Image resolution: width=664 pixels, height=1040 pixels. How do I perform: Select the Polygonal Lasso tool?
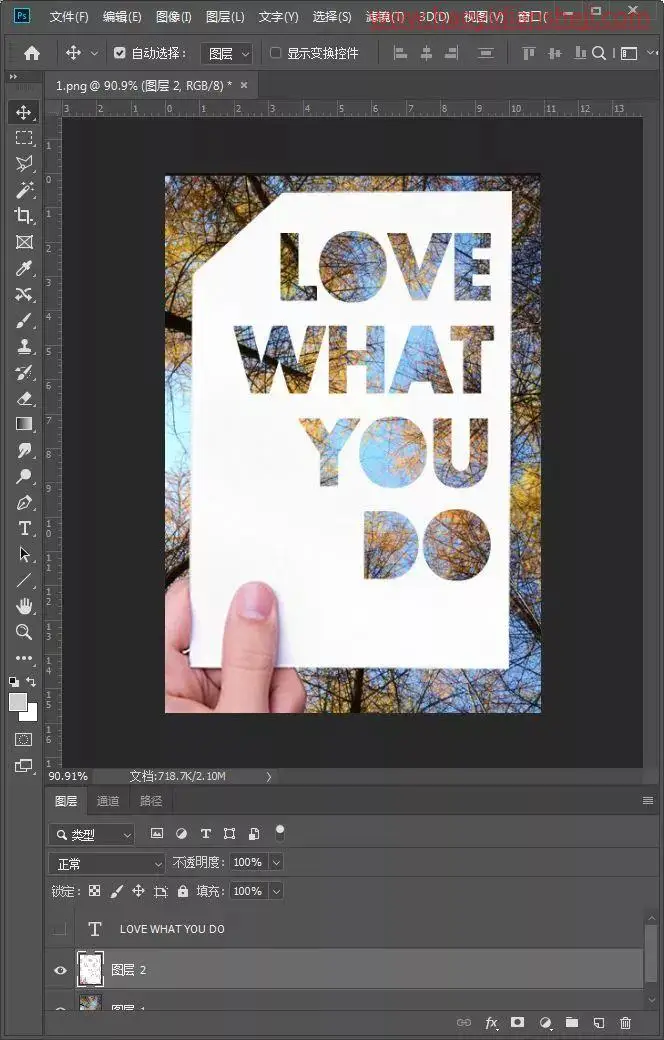click(24, 164)
